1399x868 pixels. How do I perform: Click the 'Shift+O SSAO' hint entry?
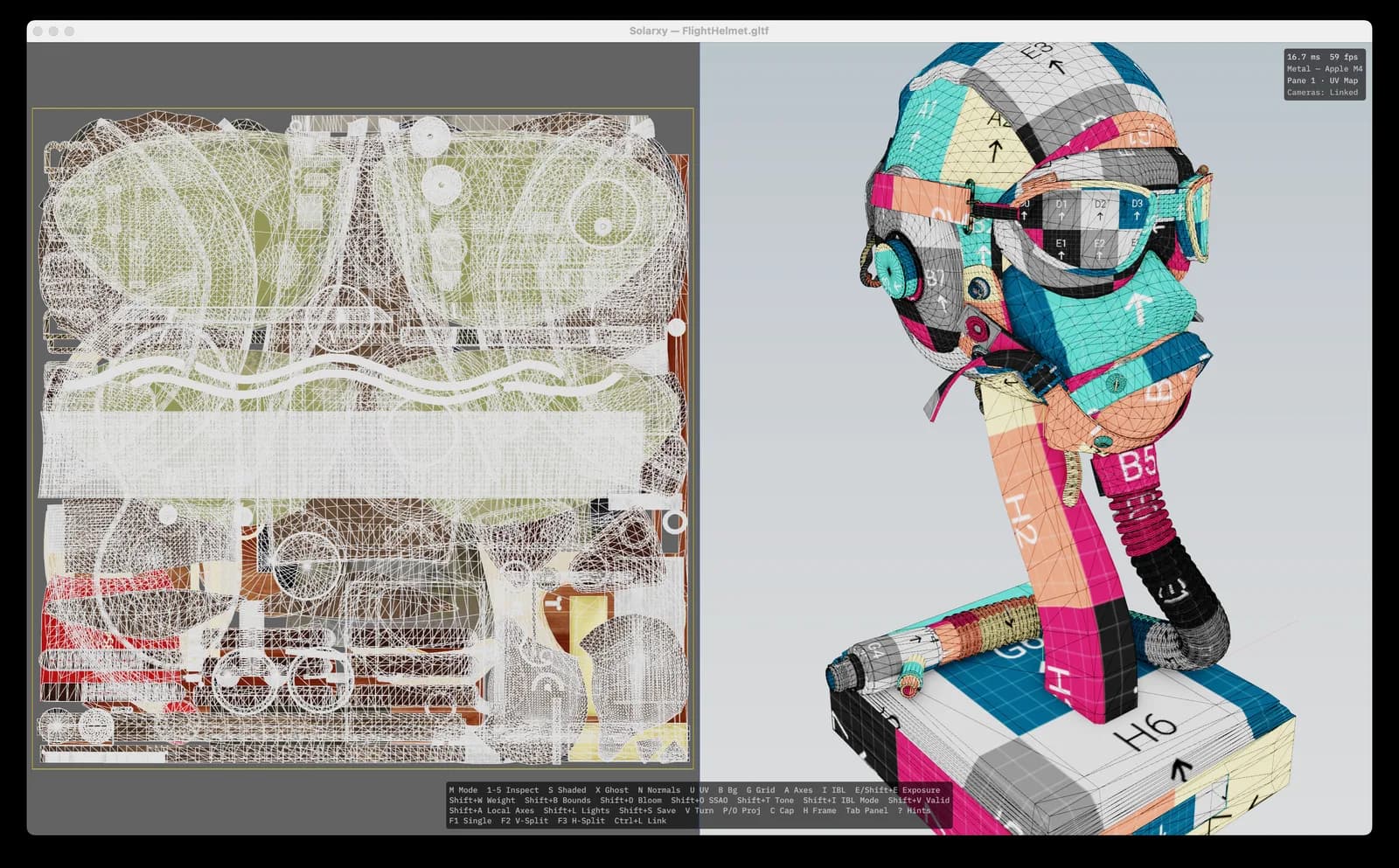pos(699,801)
